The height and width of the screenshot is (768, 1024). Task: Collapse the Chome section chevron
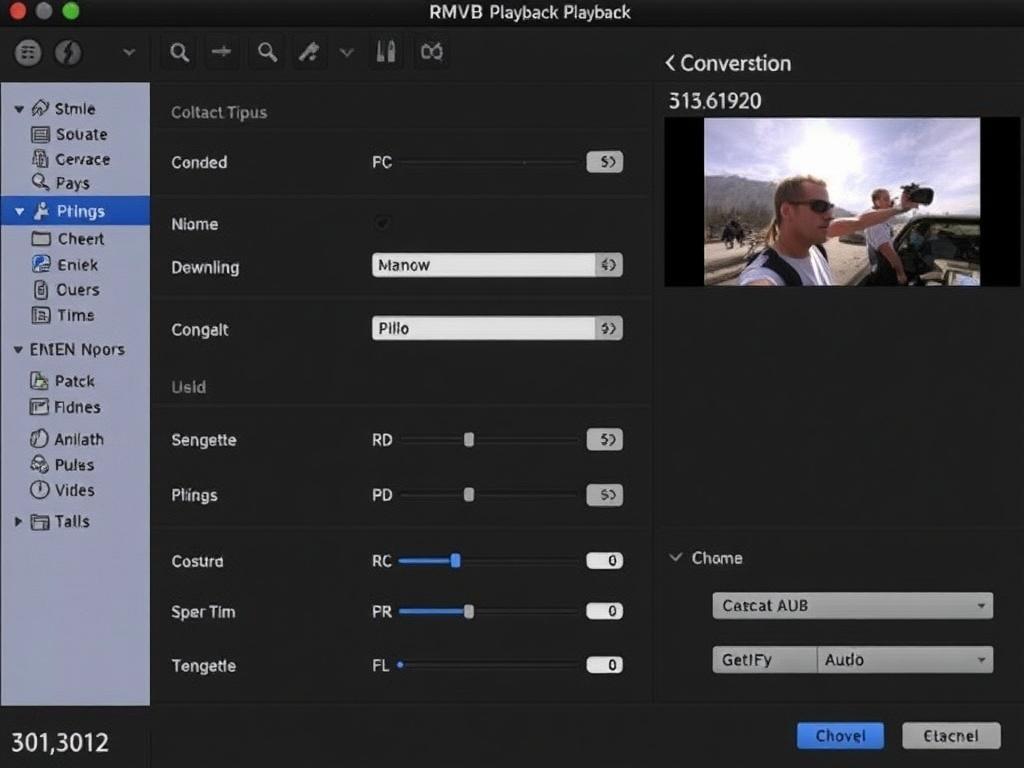click(x=675, y=558)
